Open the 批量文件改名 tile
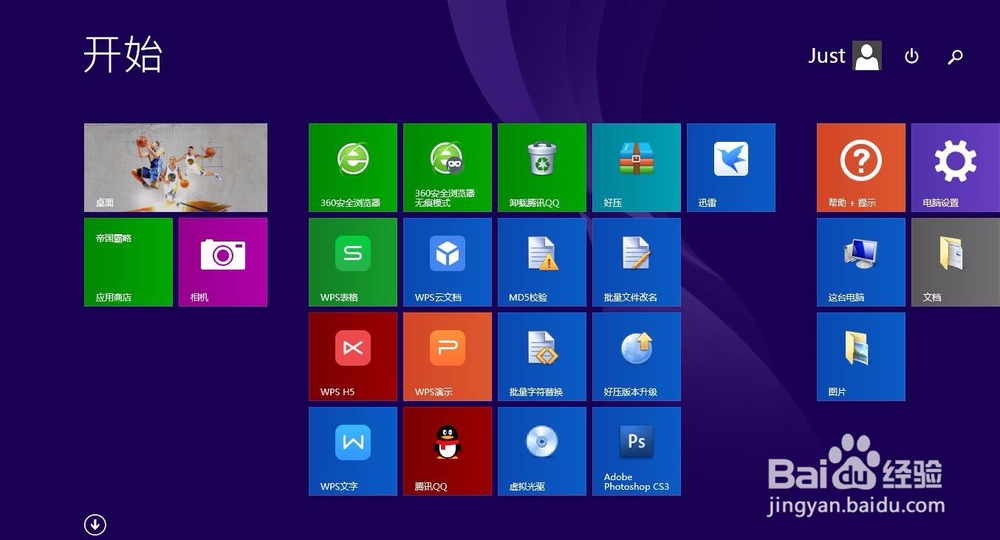This screenshot has width=1000, height=540. 636,262
